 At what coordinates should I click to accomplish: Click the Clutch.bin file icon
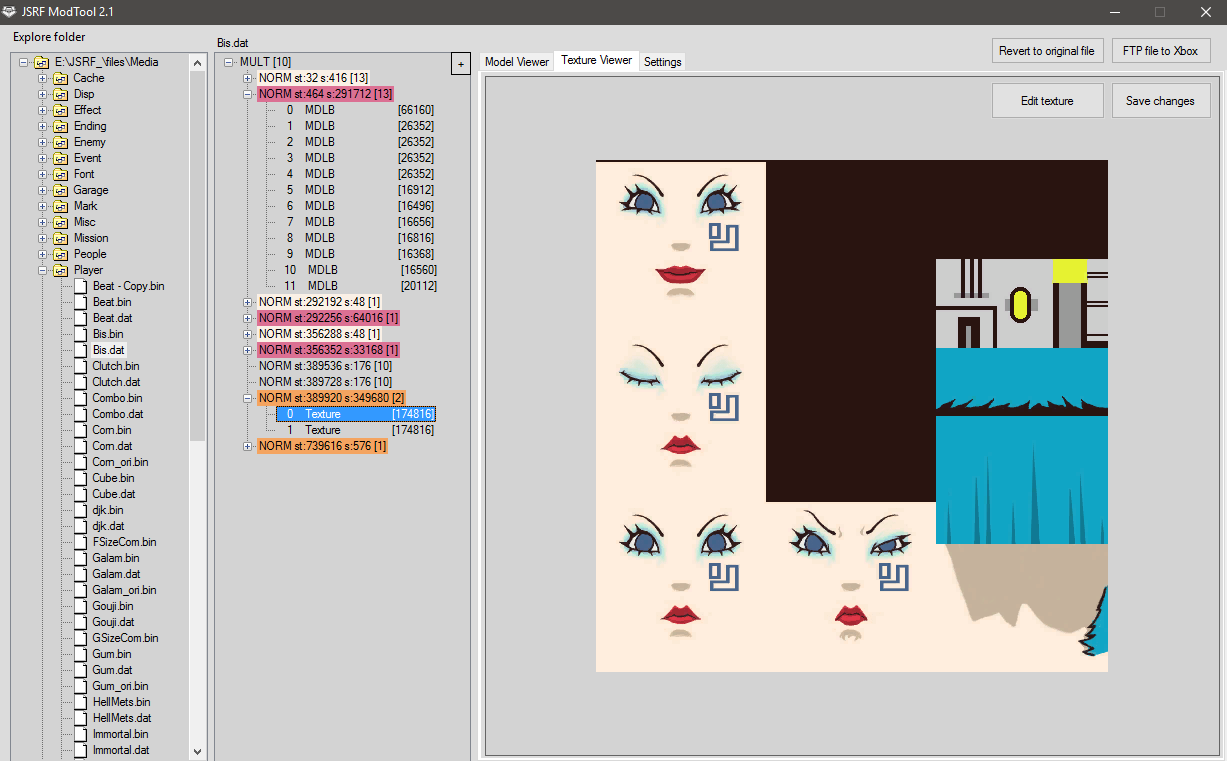pyautogui.click(x=79, y=366)
